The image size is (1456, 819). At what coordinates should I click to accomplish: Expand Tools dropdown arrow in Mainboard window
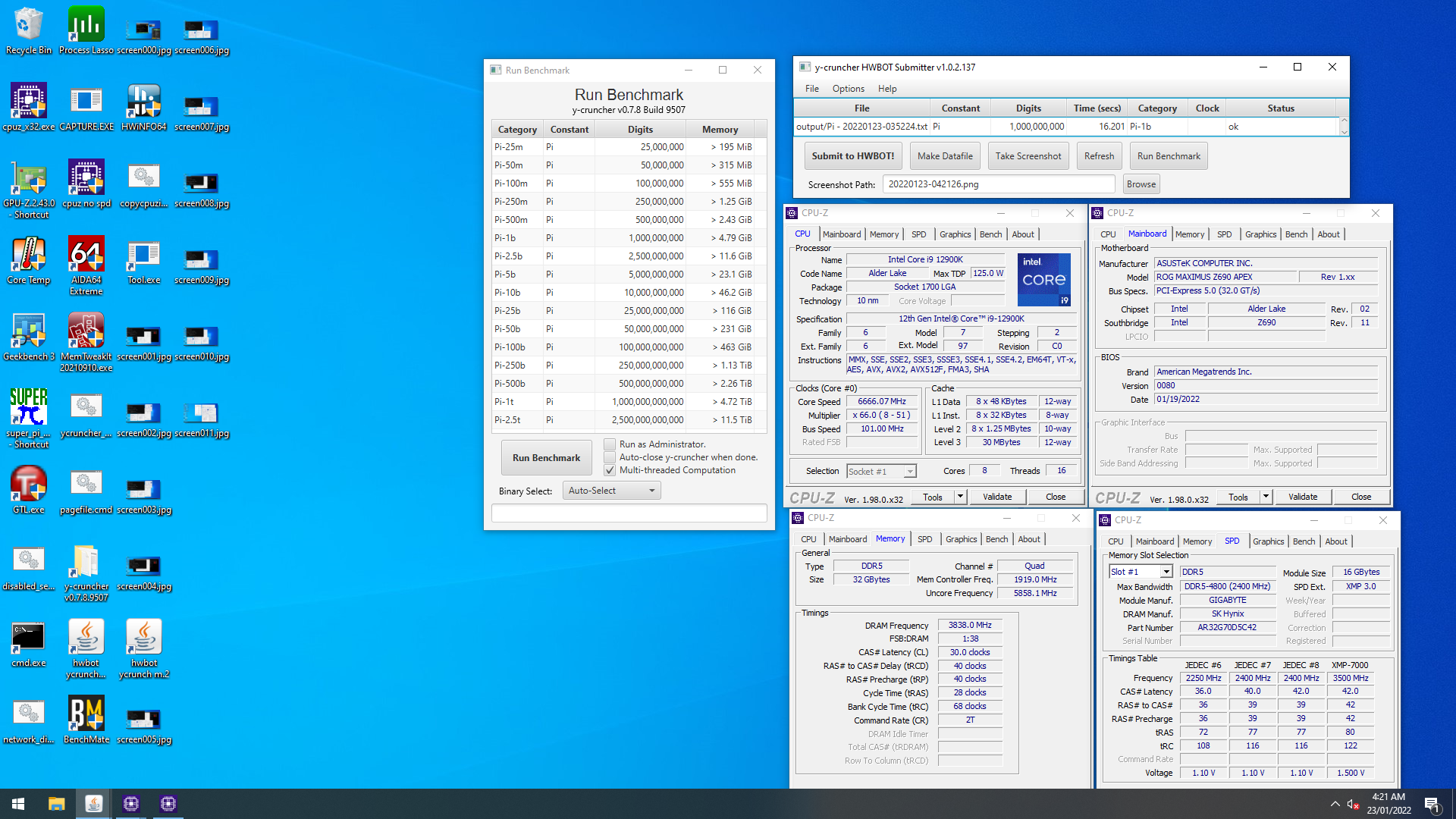(x=1266, y=497)
